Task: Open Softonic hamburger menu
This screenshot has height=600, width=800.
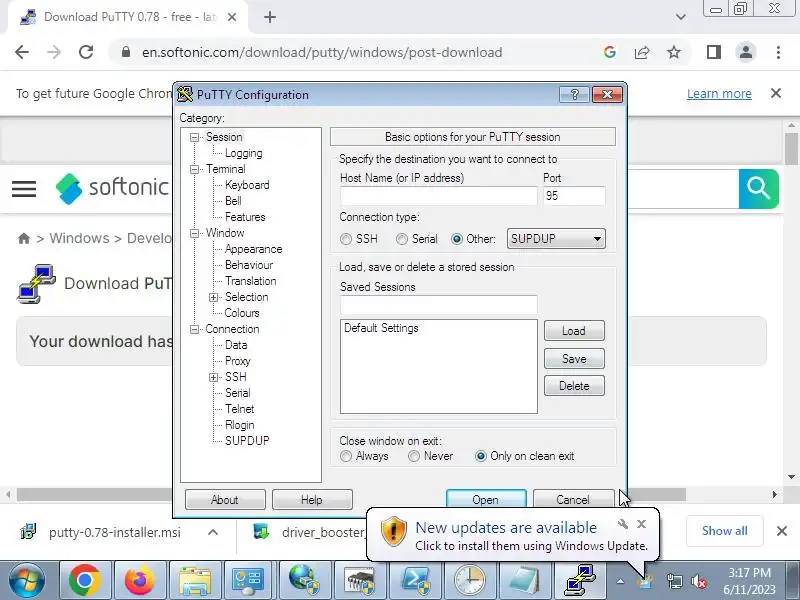Action: (24, 189)
